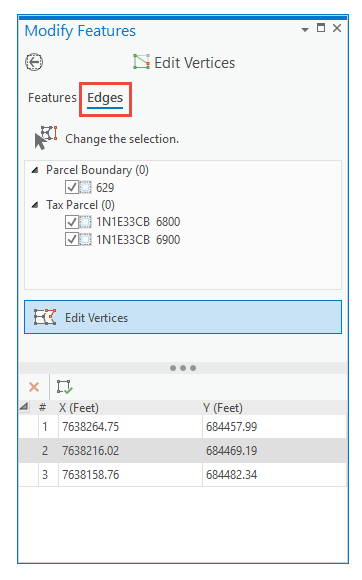Select vertex row 2 in the table
The height and width of the screenshot is (580, 362).
[x=183, y=451]
